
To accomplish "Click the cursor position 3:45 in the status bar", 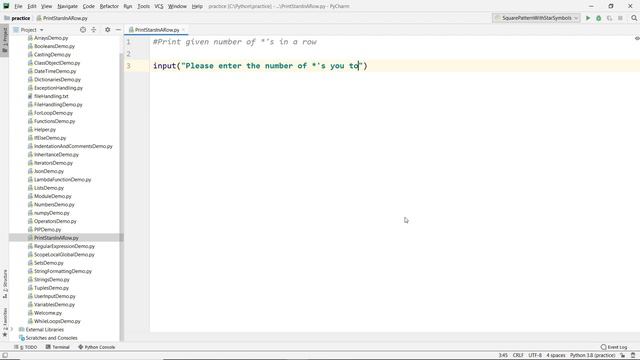I will [x=503, y=355].
